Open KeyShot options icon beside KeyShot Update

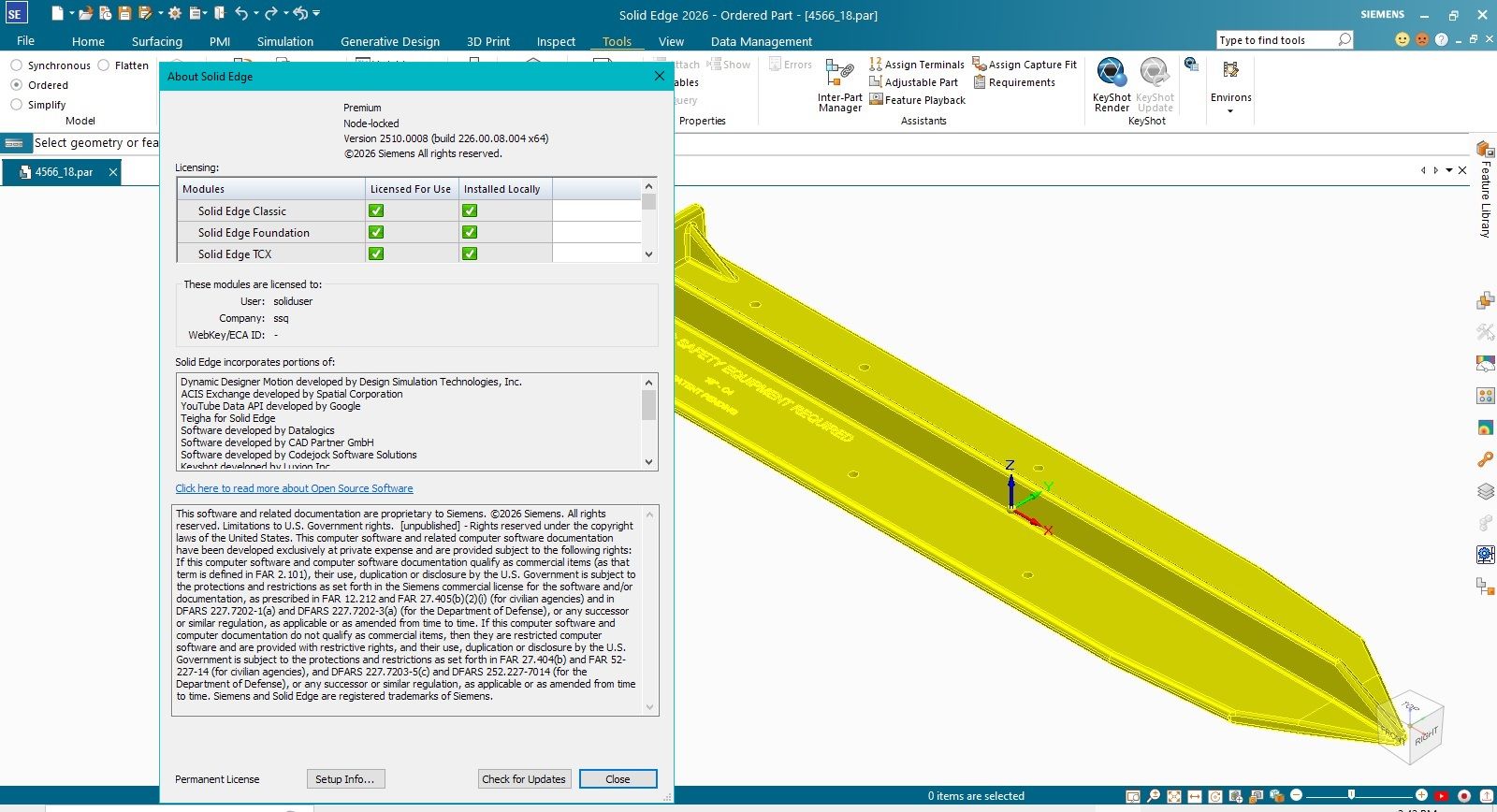tap(1191, 65)
